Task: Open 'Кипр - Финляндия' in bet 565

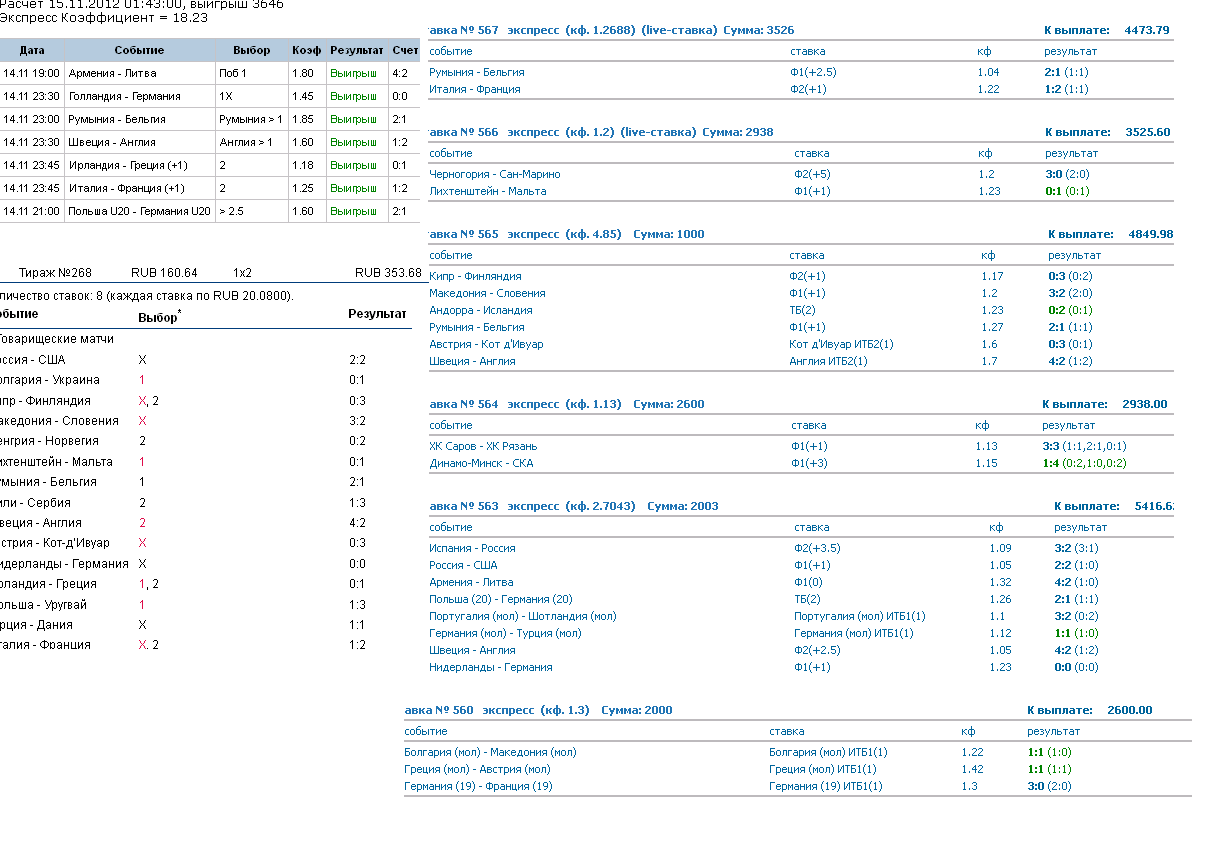Action: tap(475, 276)
